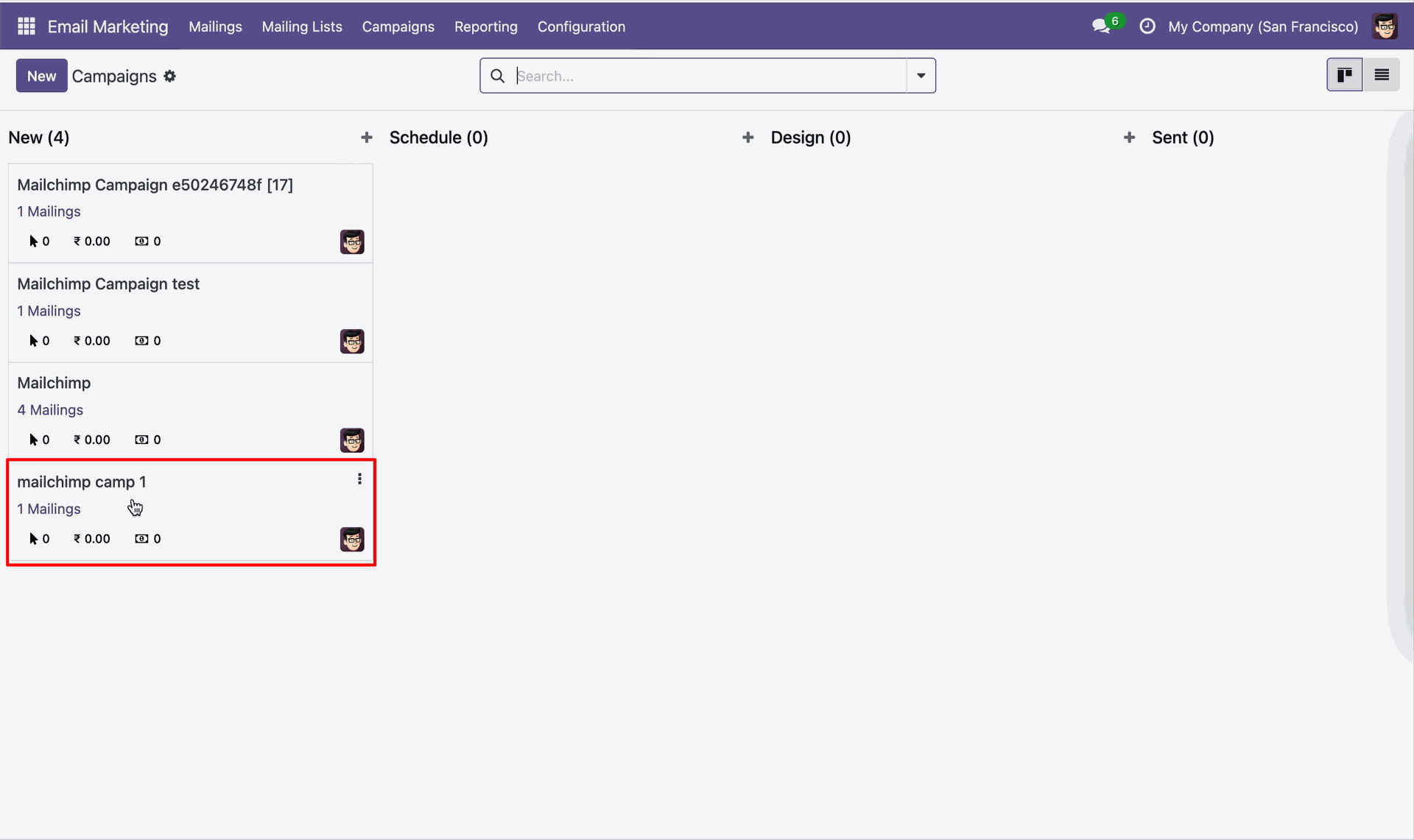Open the 4 Mailings link on Mailchimp card
This screenshot has height=840, width=1414.
50,410
